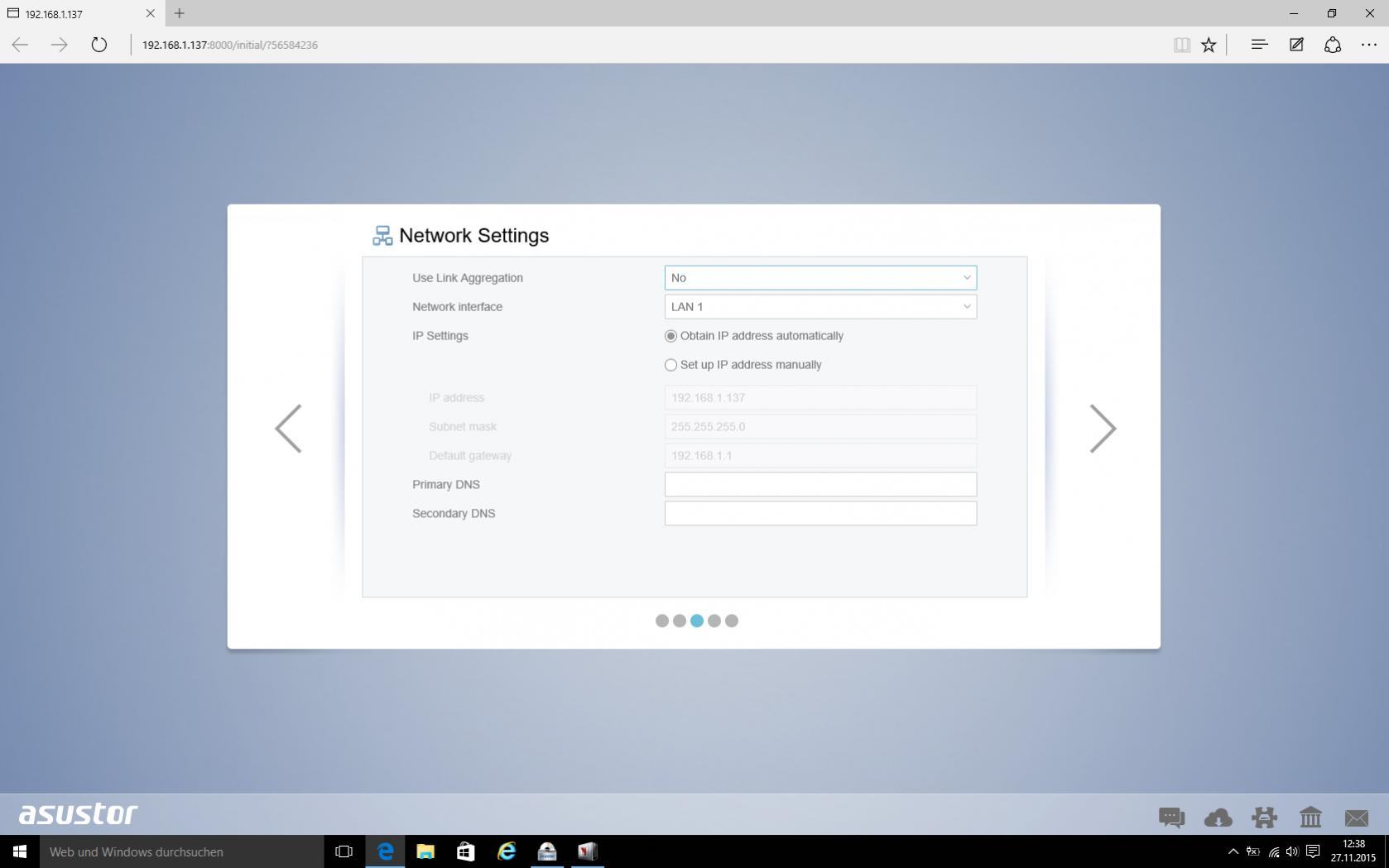Open the network status tray icon

[x=1273, y=851]
